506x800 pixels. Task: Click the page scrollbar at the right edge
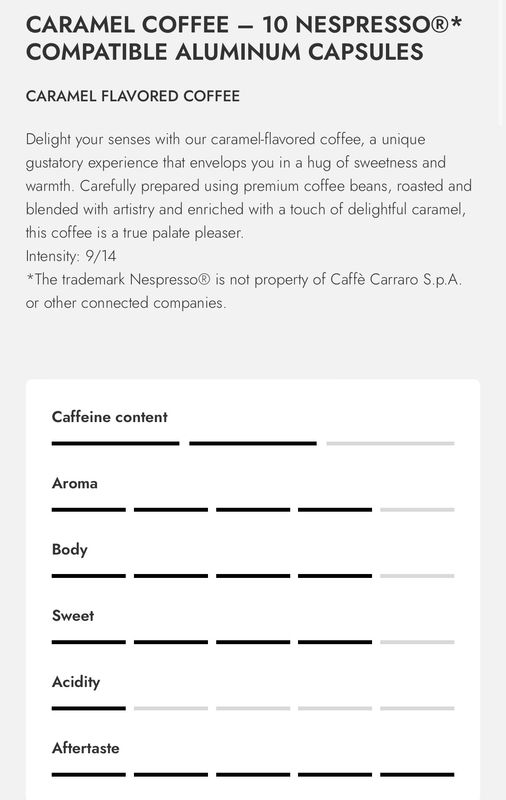[502, 61]
